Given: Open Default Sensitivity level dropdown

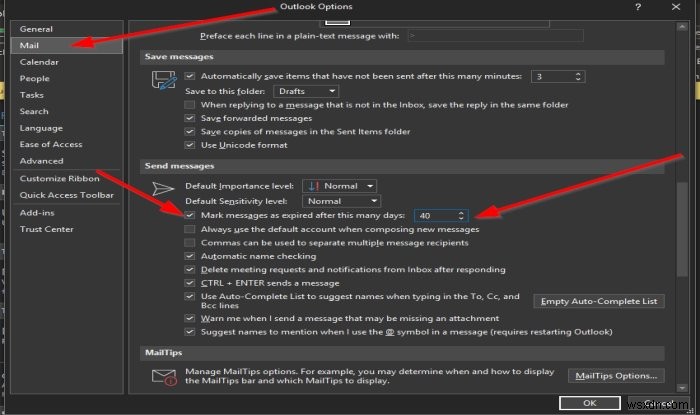Looking at the screenshot, I should 342,201.
